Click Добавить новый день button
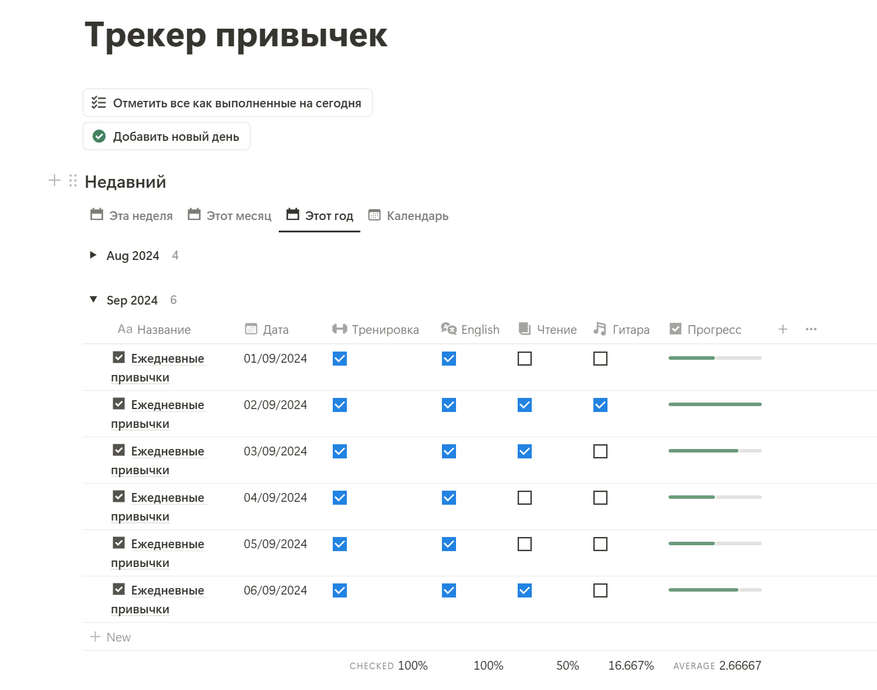 pyautogui.click(x=167, y=136)
